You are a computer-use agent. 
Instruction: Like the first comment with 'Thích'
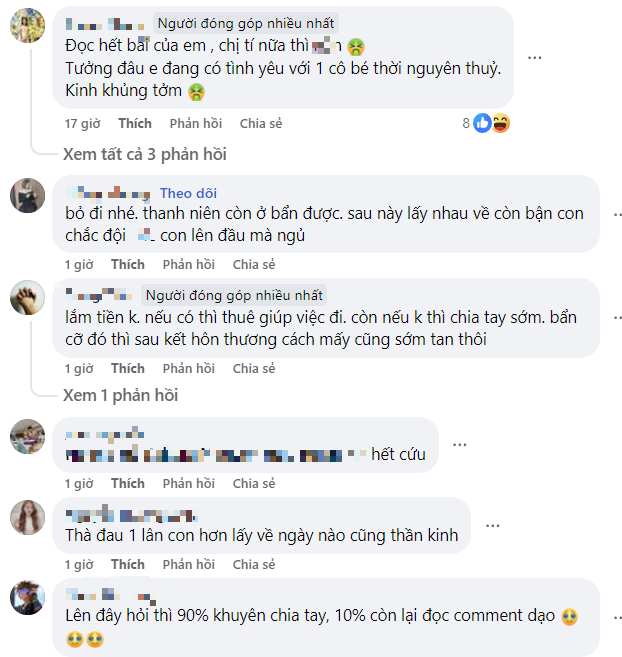[135, 124]
